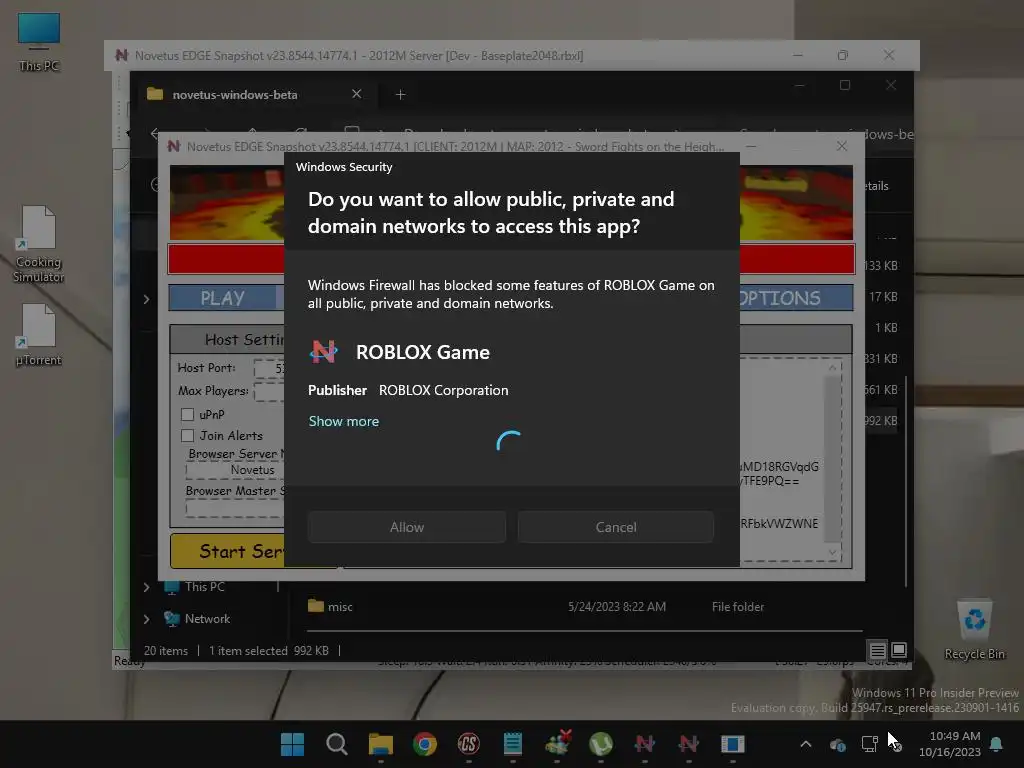Enable the Join Alerts checkbox
Screen dimensions: 1024x768
coord(187,436)
